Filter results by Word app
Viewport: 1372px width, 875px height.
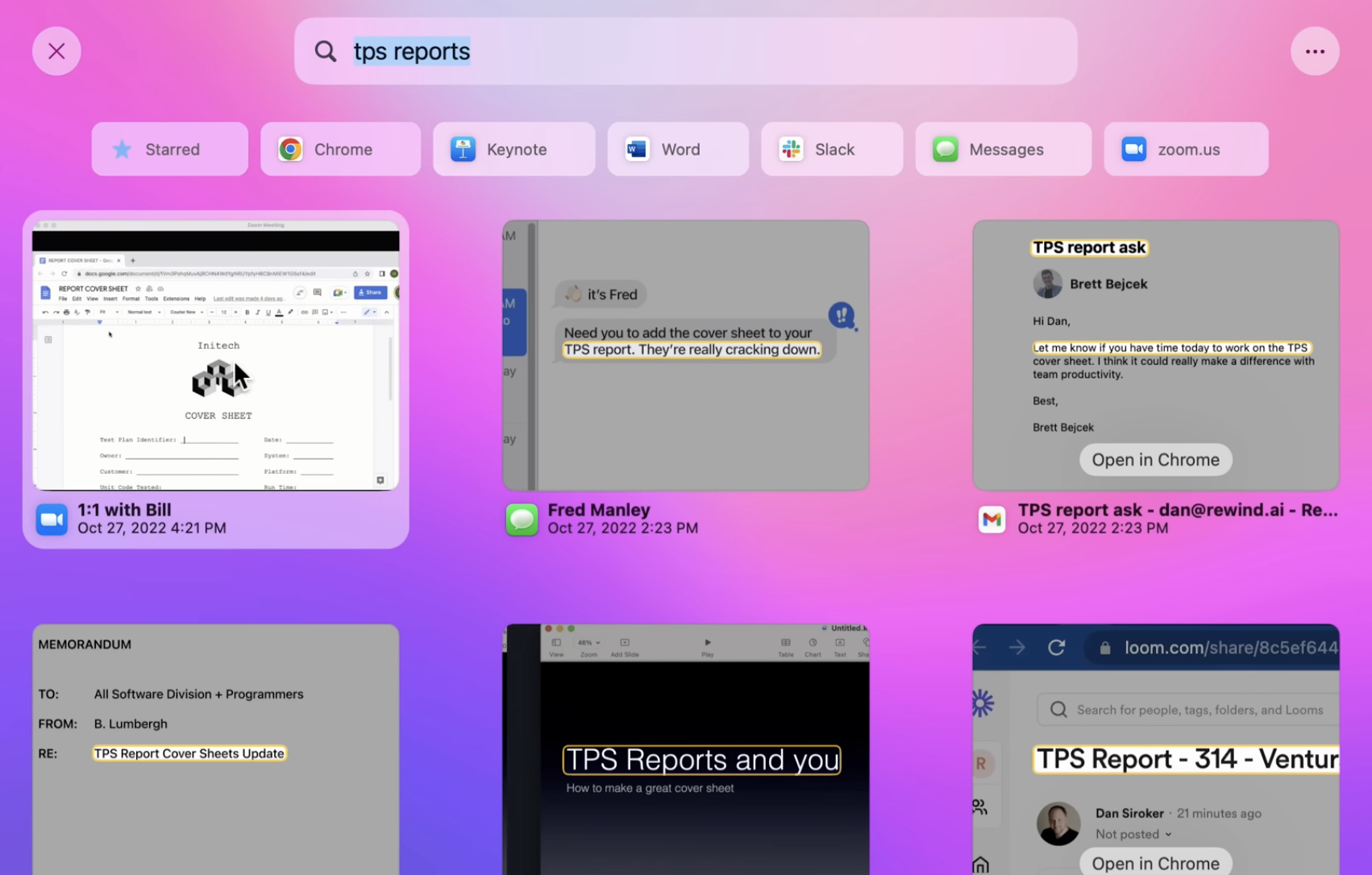tap(678, 149)
